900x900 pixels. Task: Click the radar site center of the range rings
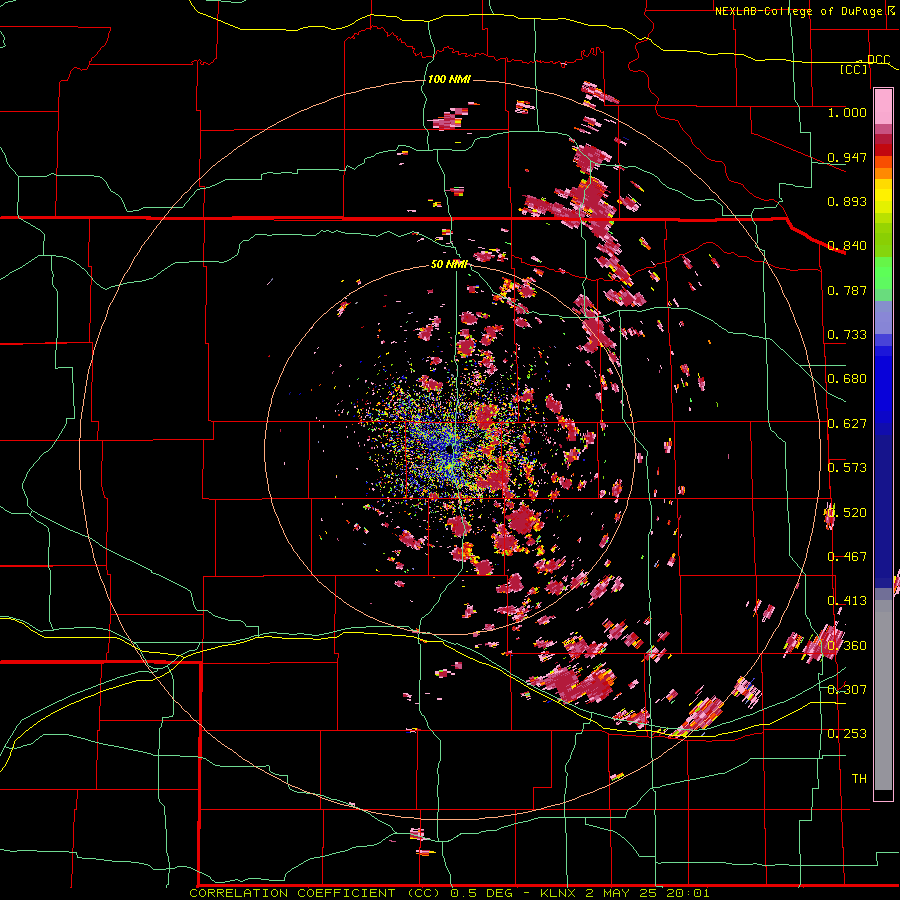click(x=450, y=450)
